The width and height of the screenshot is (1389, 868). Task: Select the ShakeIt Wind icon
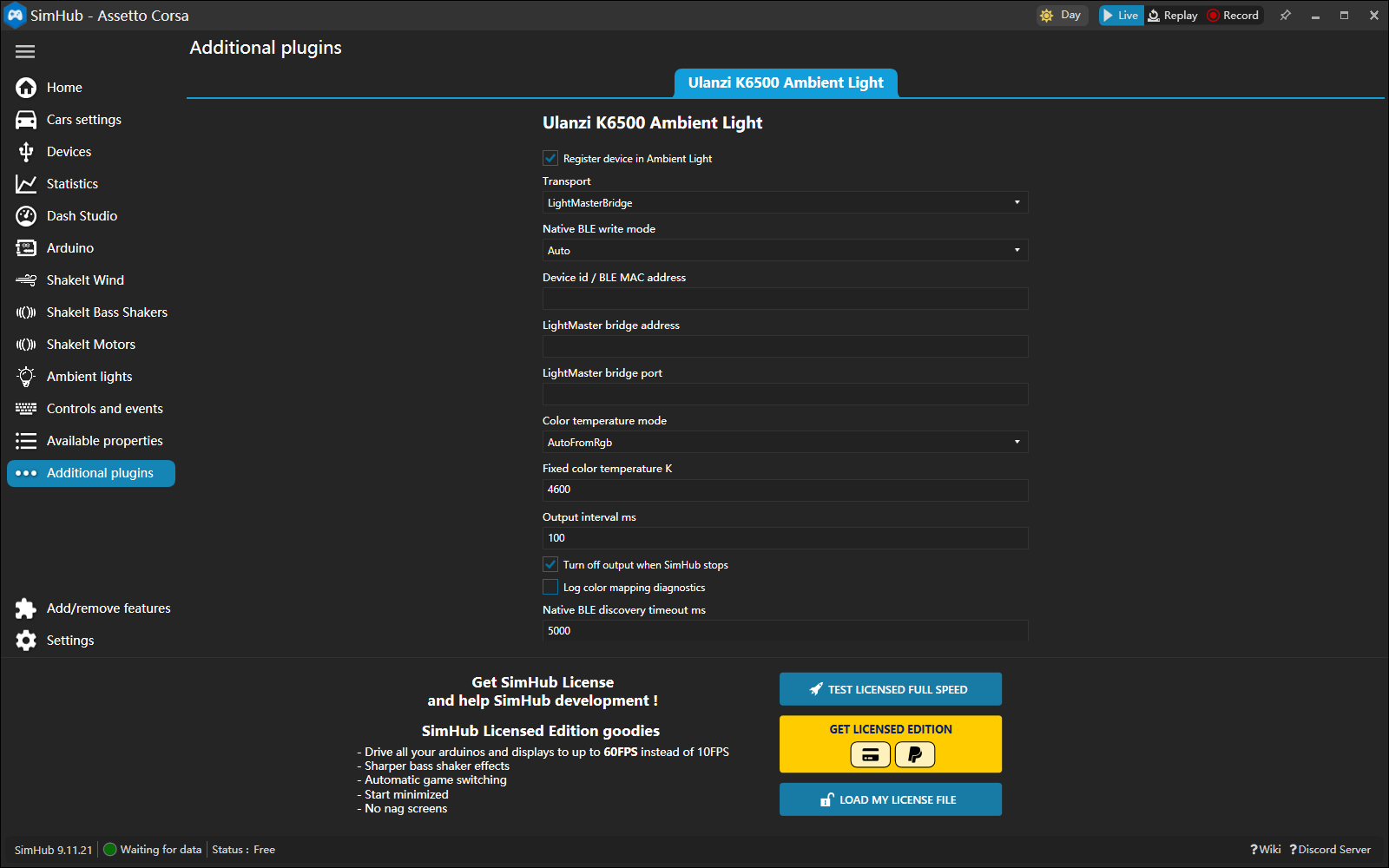coord(26,280)
